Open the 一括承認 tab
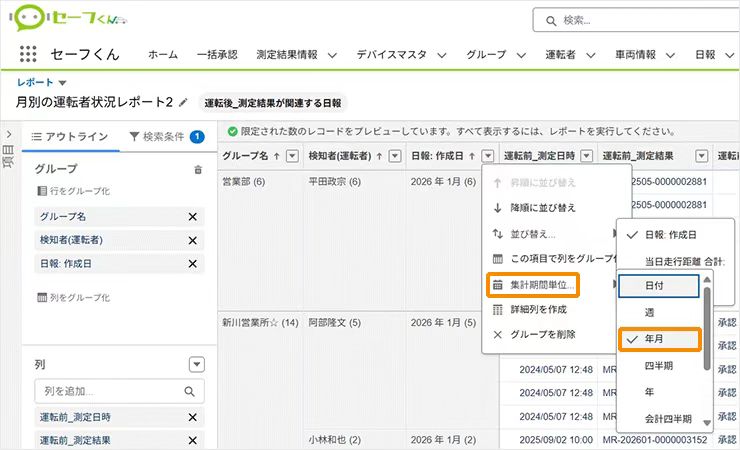Viewport: 740px width, 450px height. [217, 55]
